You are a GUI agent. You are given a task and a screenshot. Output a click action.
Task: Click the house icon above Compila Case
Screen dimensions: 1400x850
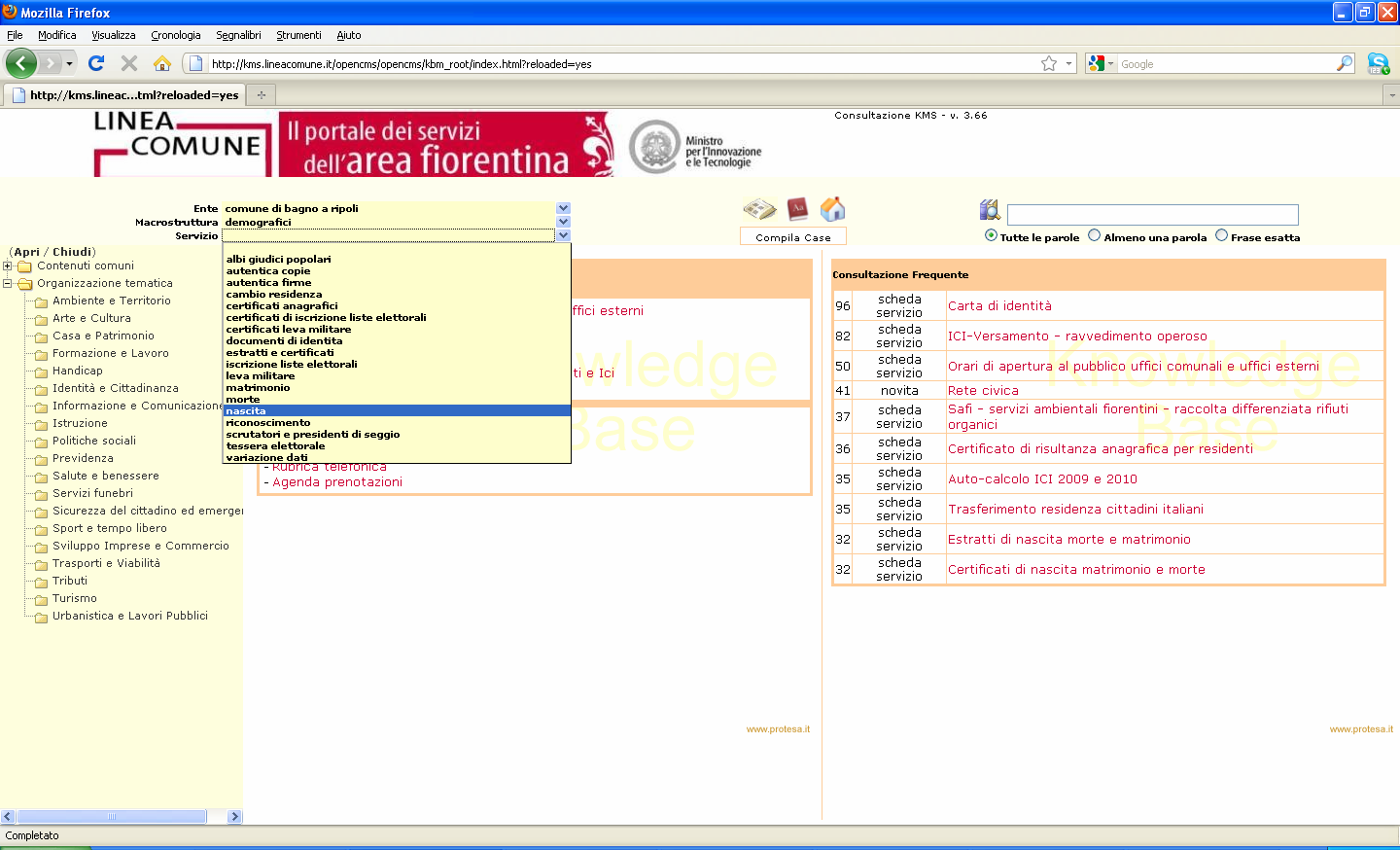833,208
